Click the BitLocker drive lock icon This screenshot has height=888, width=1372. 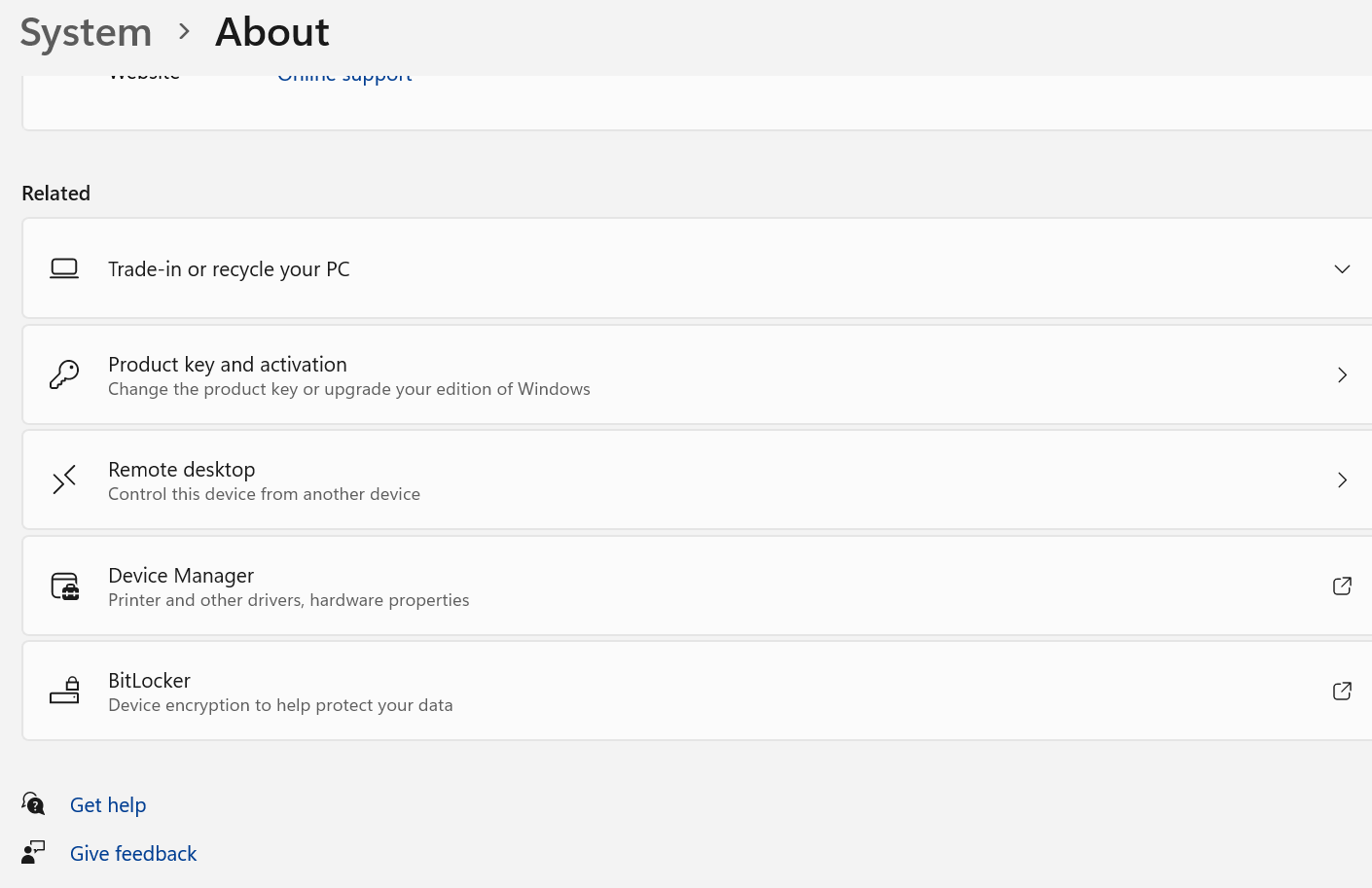pos(64,691)
